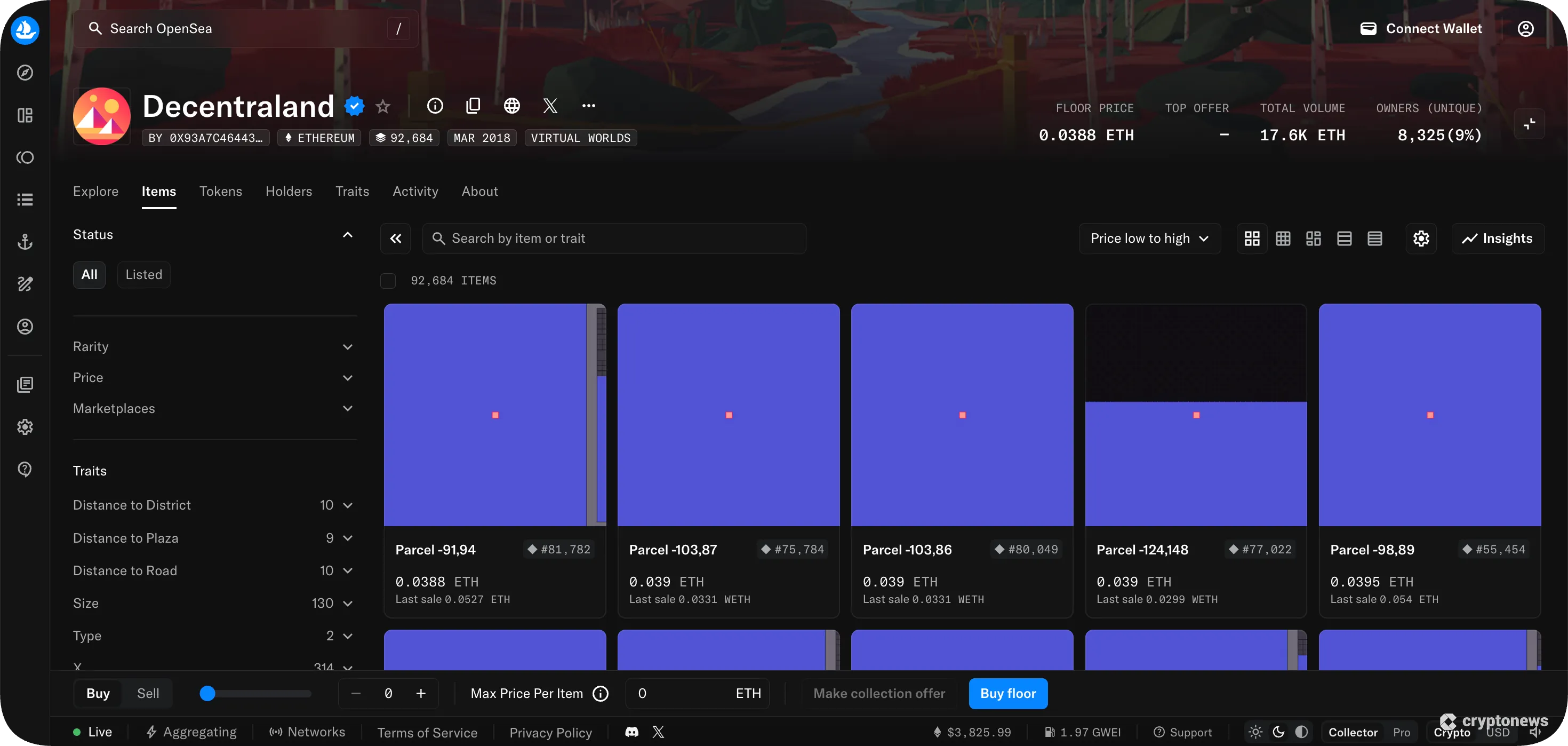Open the grid view settings gear
This screenshot has width=1568, height=746.
1421,238
